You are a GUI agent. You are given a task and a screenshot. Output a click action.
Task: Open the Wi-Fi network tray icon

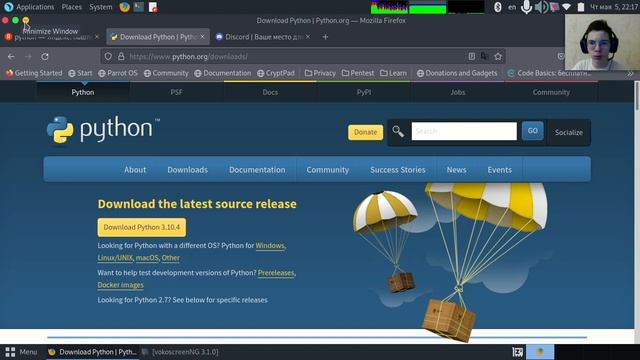tap(566, 7)
